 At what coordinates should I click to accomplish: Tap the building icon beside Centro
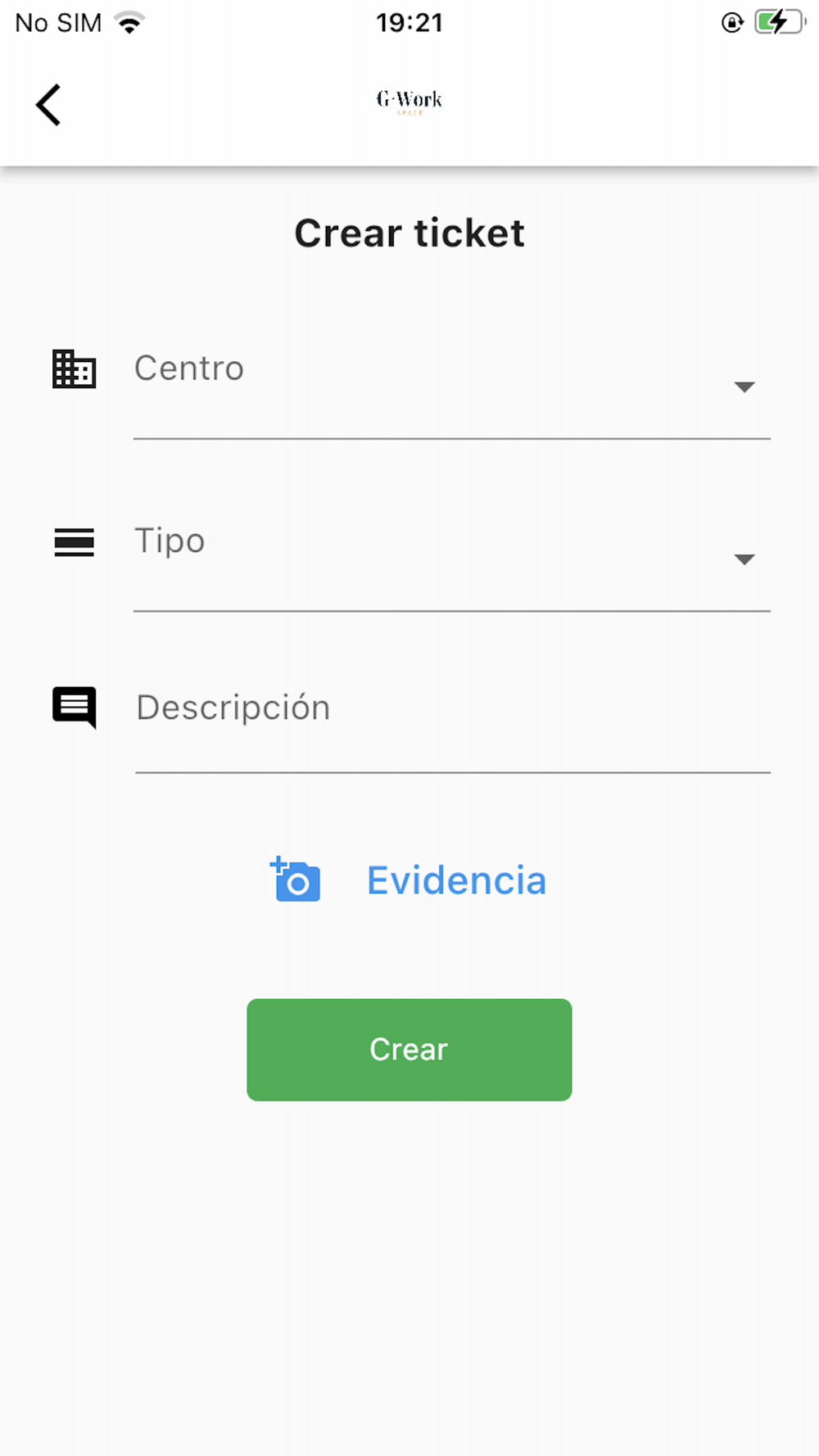point(75,369)
